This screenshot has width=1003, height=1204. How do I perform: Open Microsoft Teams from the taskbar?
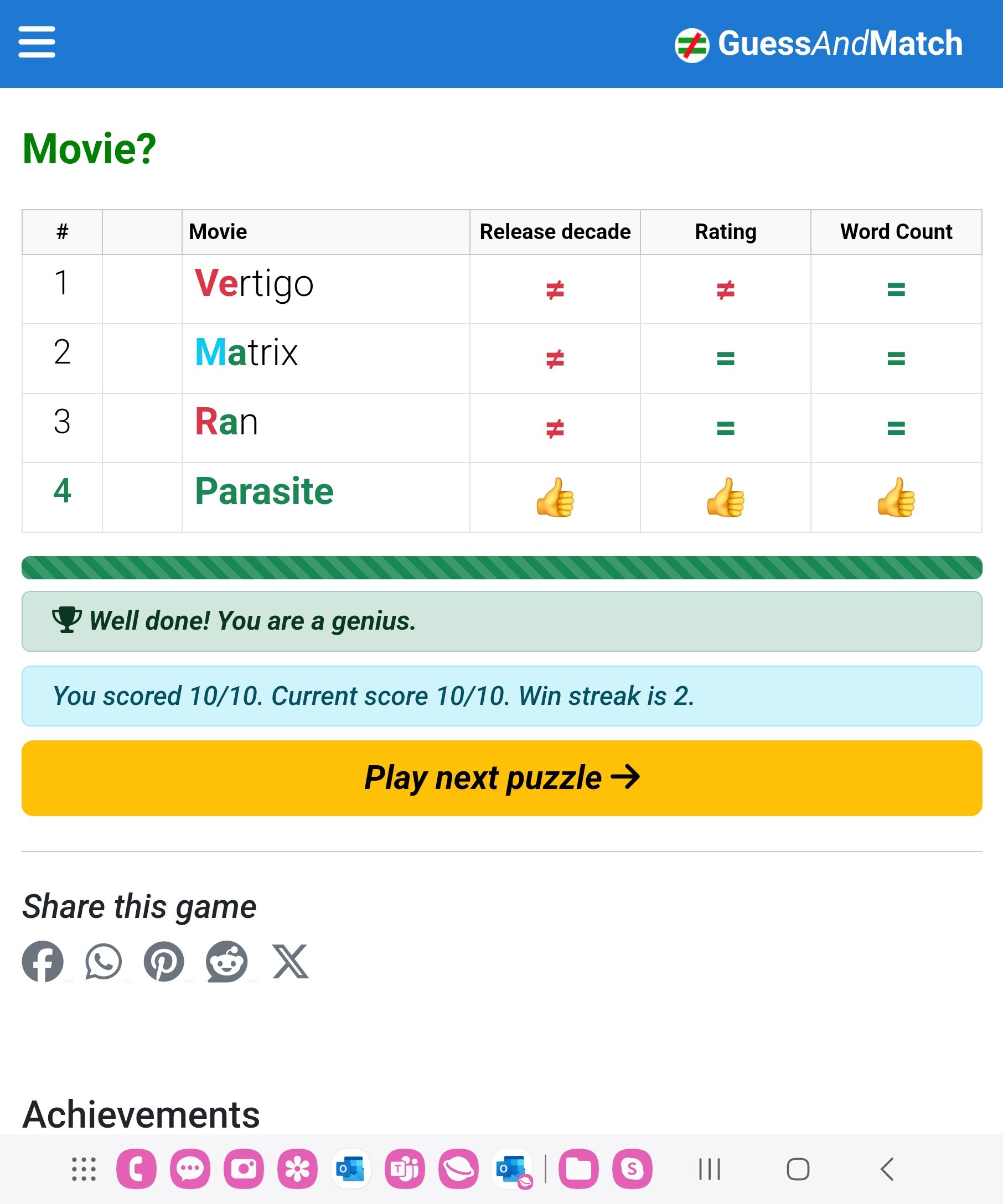point(405,1169)
